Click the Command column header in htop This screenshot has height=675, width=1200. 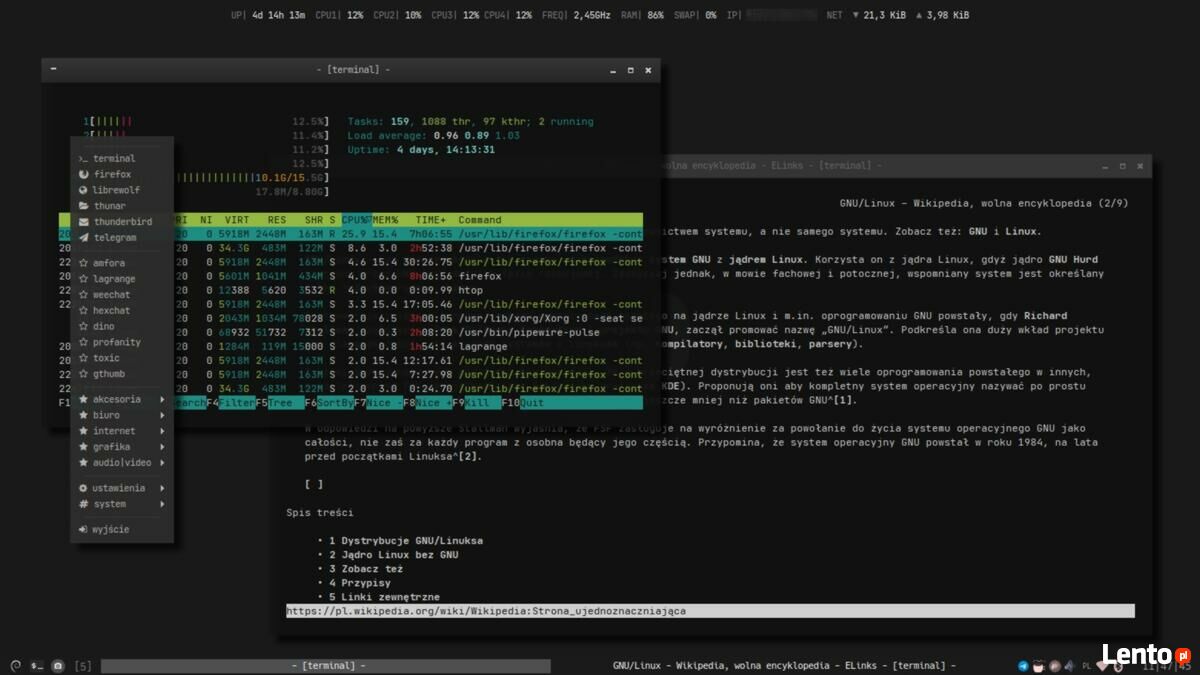[480, 219]
